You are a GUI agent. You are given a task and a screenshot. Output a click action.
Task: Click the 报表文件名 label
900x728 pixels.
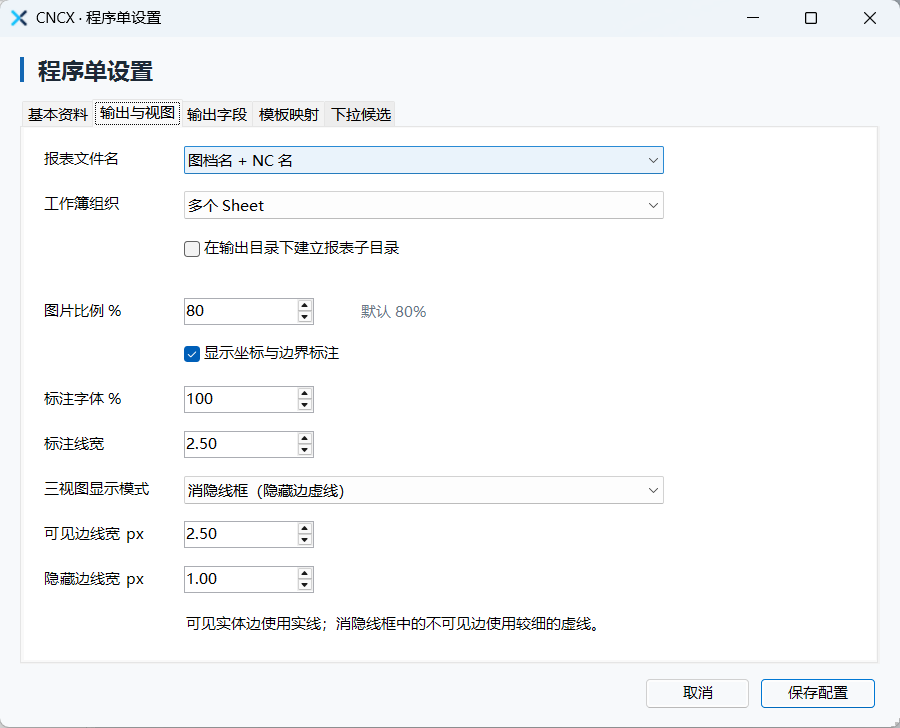click(x=81, y=159)
